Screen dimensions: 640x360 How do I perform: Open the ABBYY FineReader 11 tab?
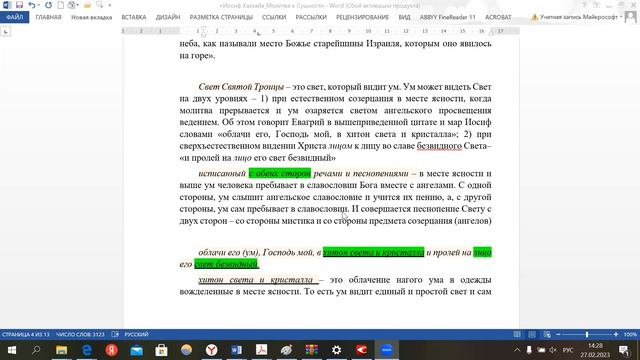[447, 17]
